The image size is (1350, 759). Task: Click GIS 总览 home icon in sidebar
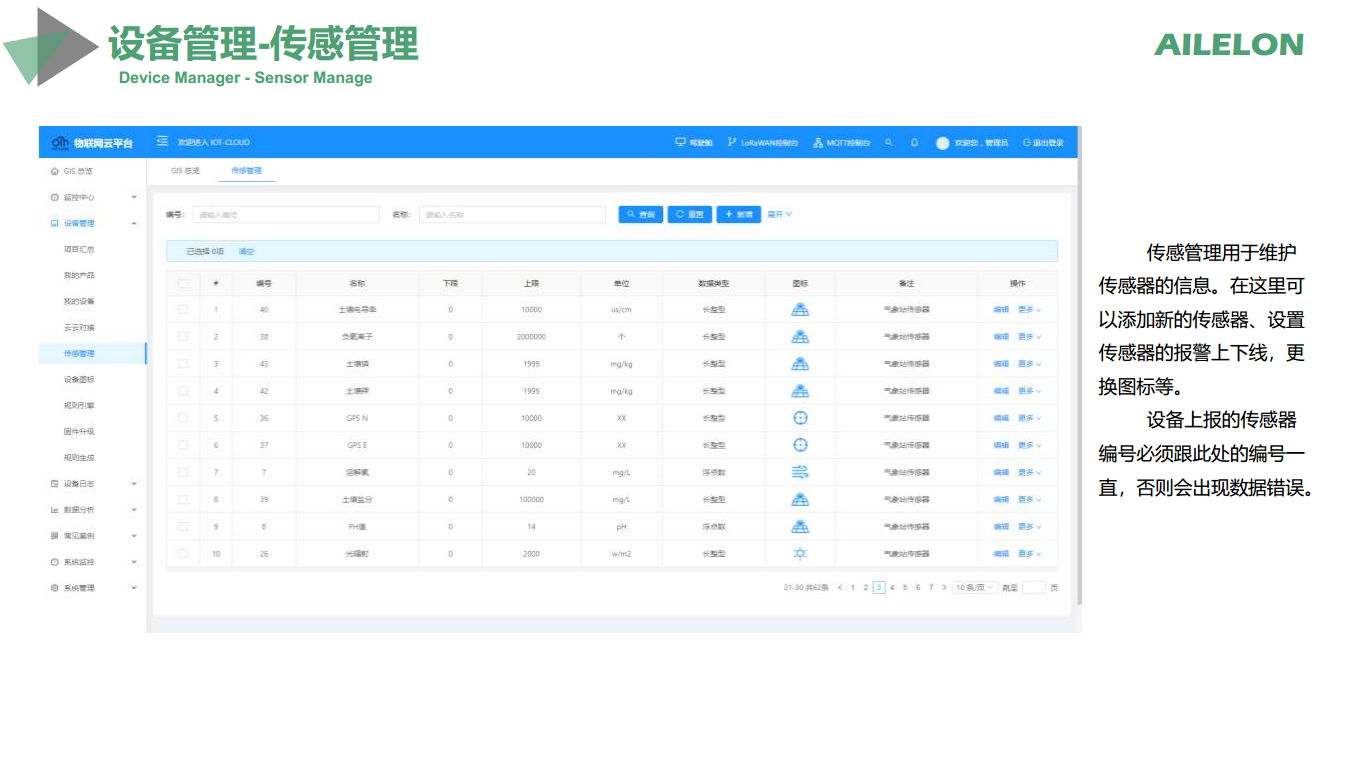55,171
